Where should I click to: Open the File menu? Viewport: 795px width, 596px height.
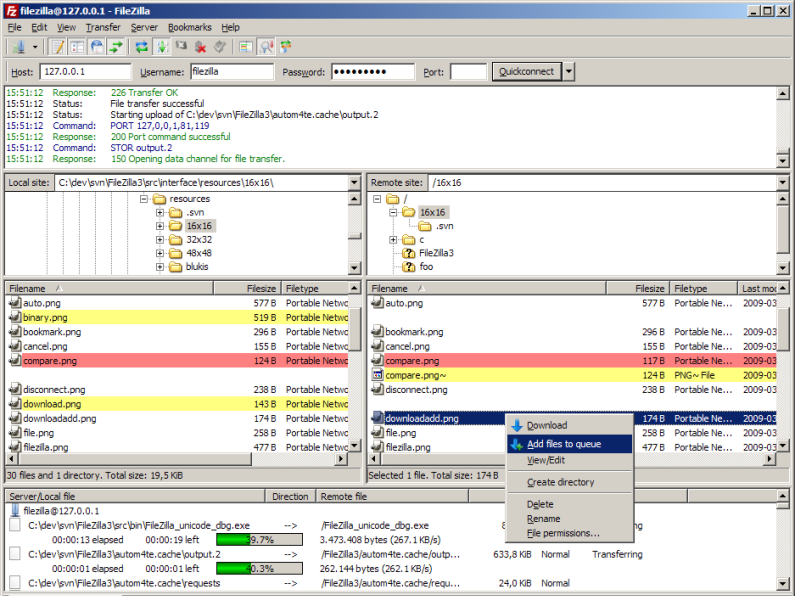15,27
